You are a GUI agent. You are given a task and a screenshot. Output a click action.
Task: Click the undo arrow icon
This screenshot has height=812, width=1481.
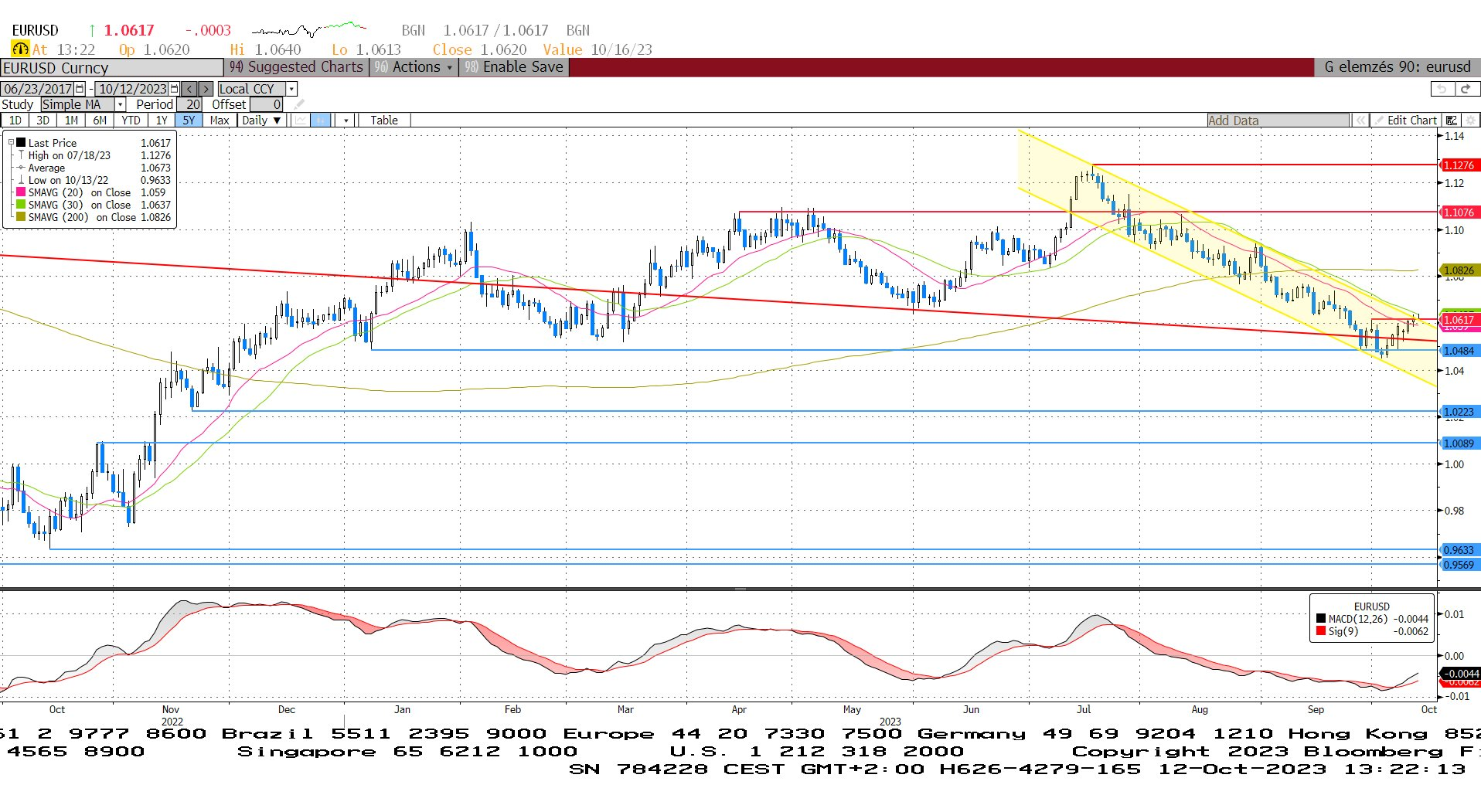1442,89
